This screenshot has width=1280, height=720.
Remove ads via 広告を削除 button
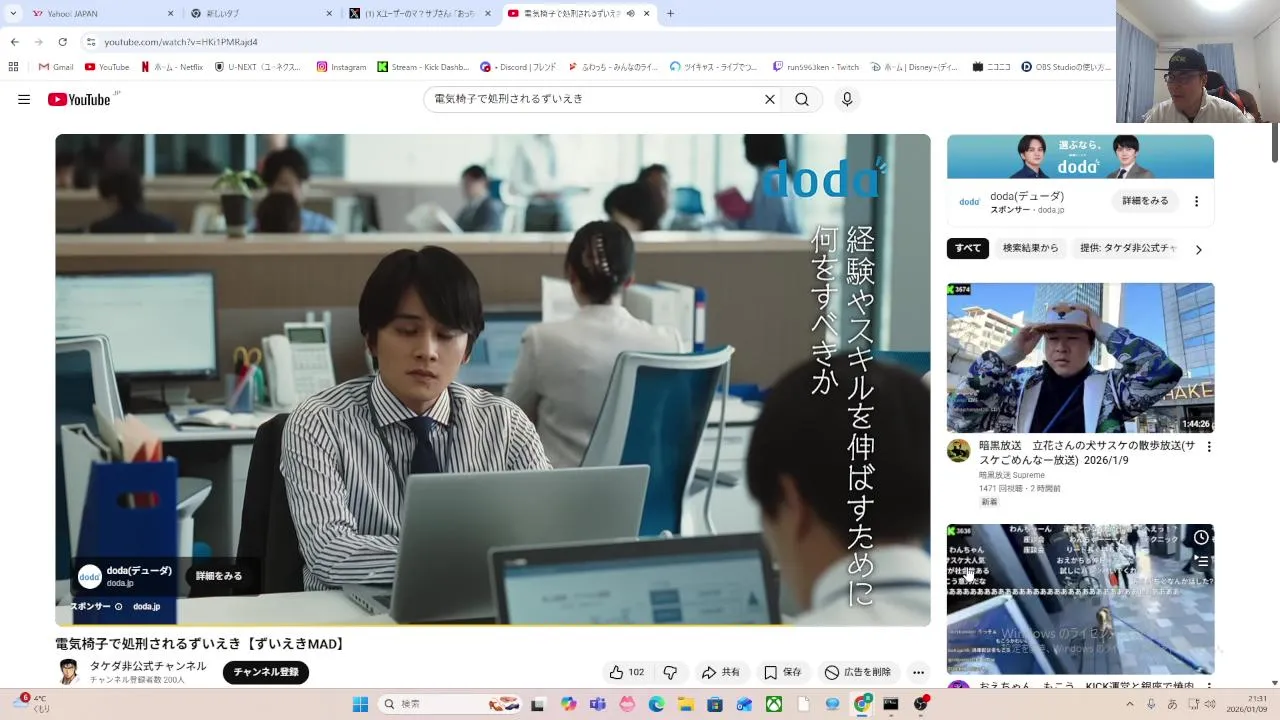pyautogui.click(x=857, y=672)
